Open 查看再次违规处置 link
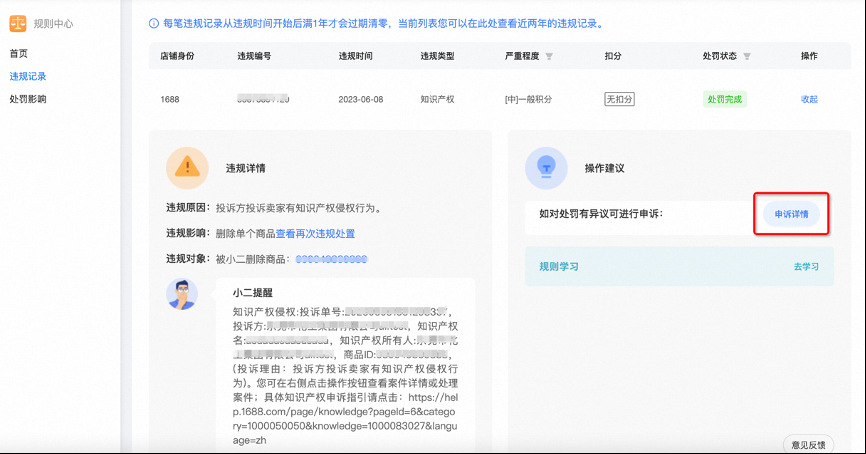 (315, 234)
